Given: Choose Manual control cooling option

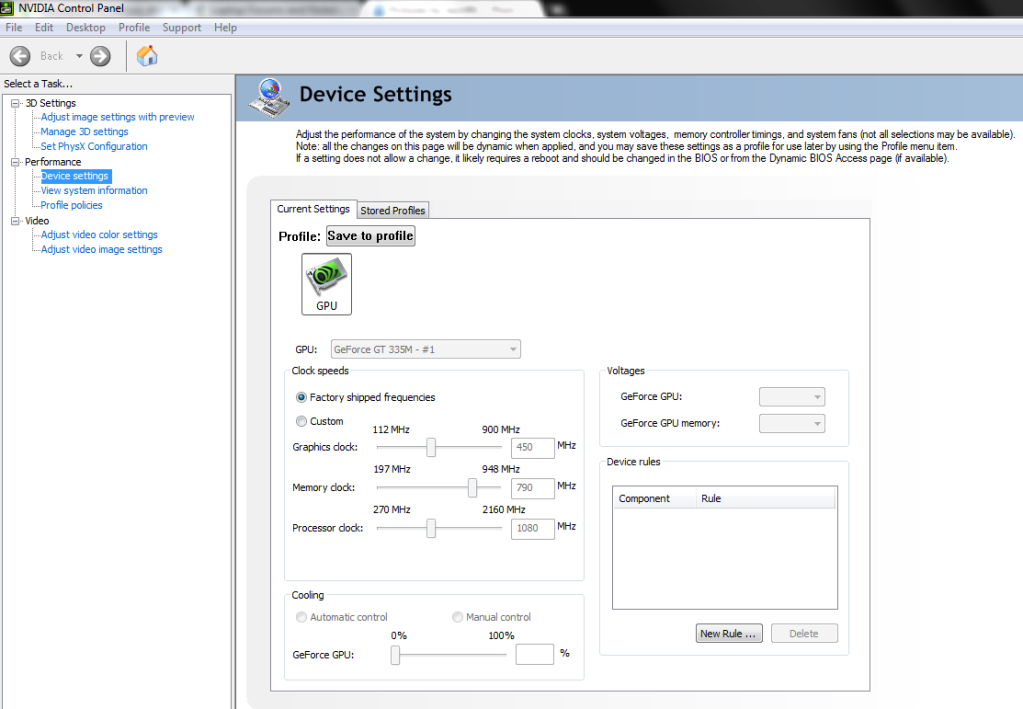Looking at the screenshot, I should click(457, 617).
